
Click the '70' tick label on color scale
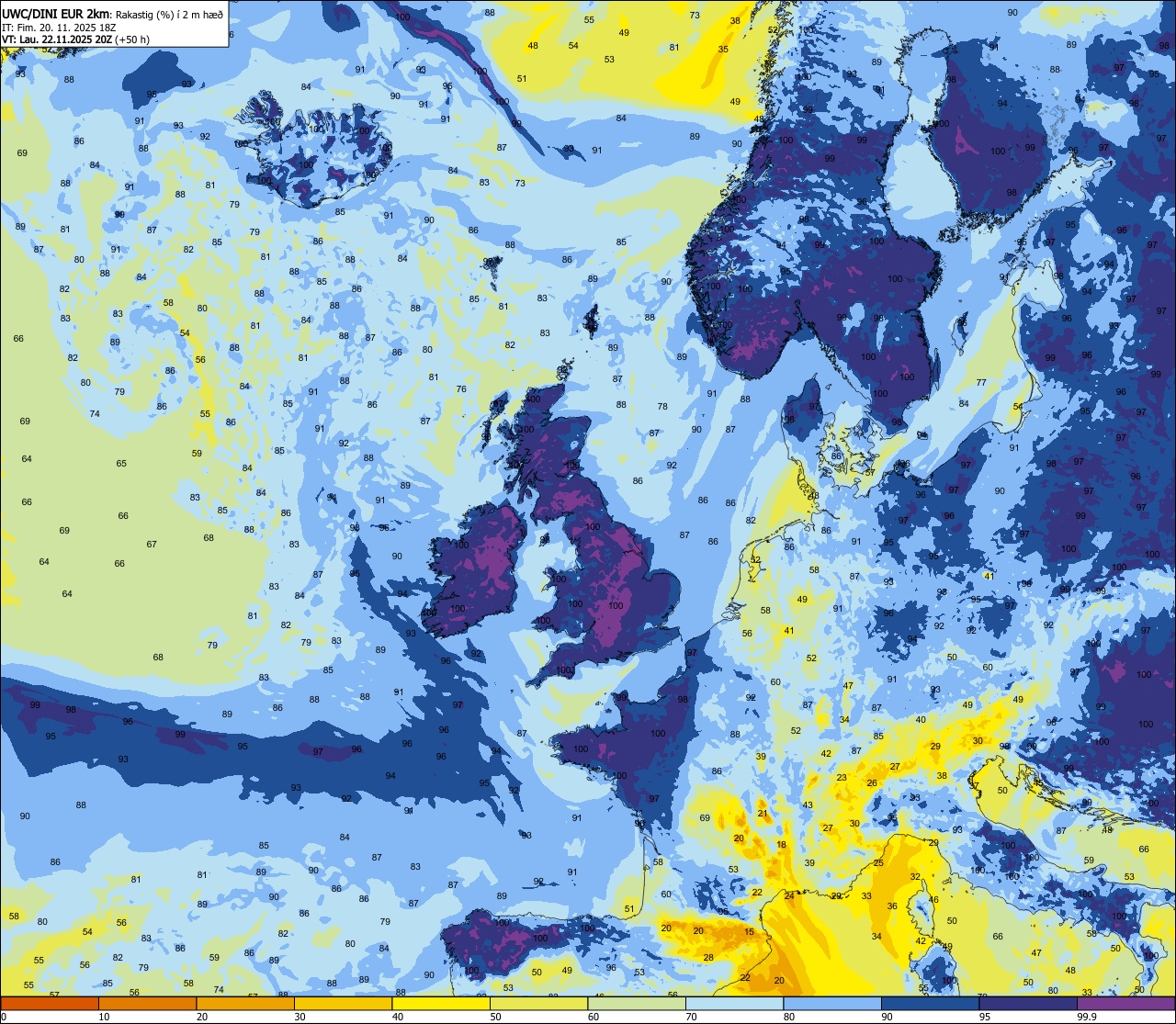[691, 1017]
